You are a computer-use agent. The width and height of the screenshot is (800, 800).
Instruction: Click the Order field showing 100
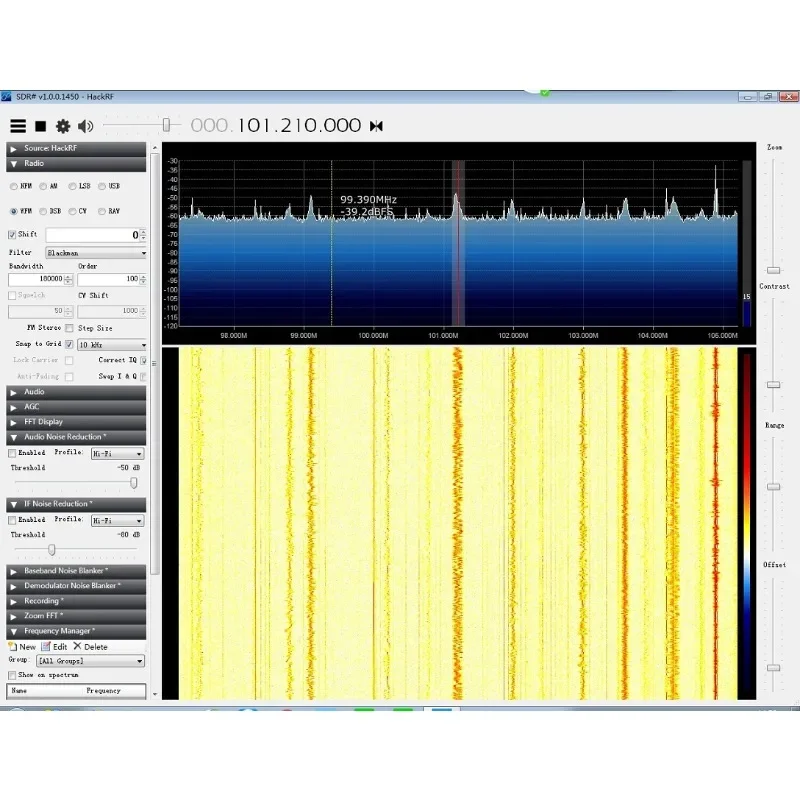pyautogui.click(x=108, y=279)
